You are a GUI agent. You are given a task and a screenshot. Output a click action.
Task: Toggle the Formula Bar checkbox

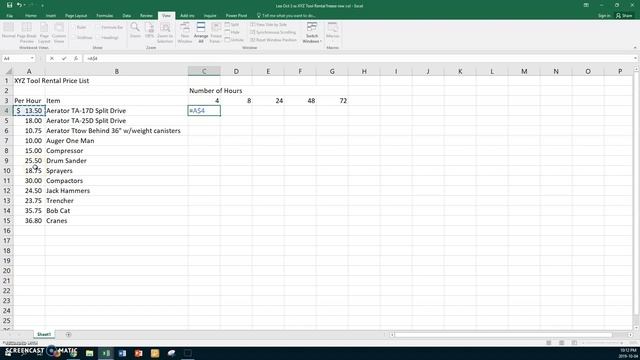(x=110, y=27)
